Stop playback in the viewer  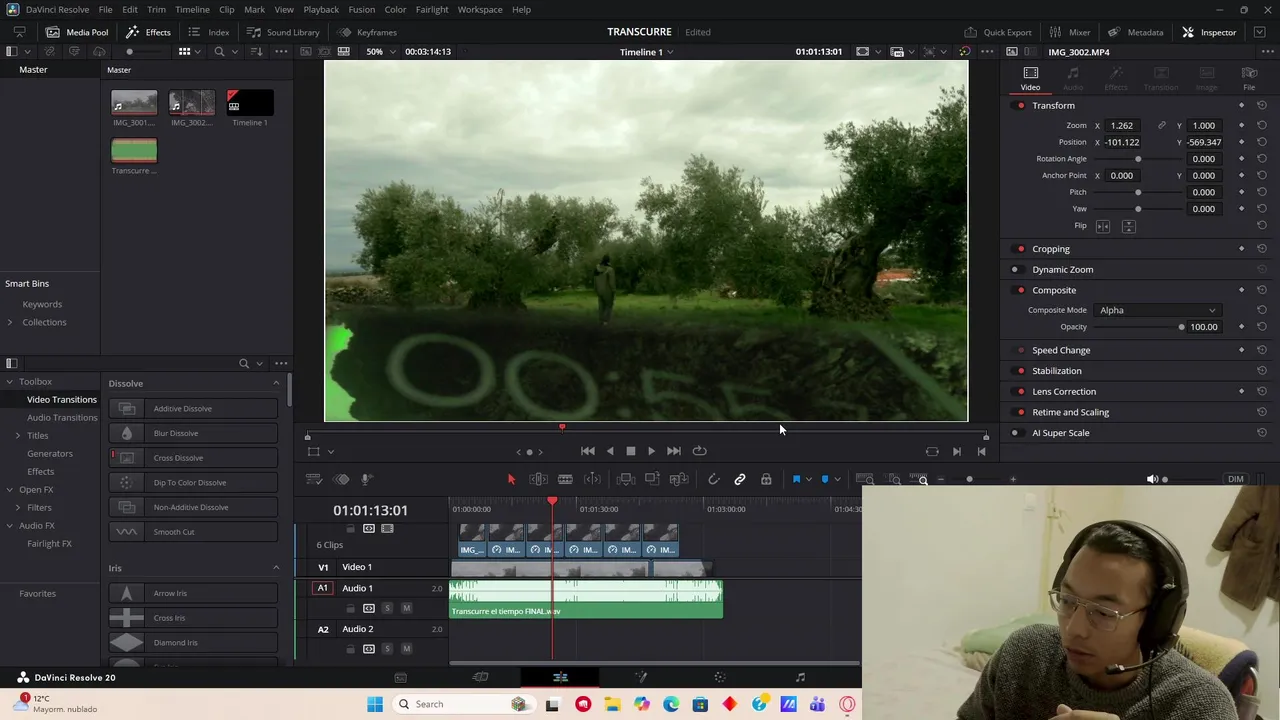631,451
